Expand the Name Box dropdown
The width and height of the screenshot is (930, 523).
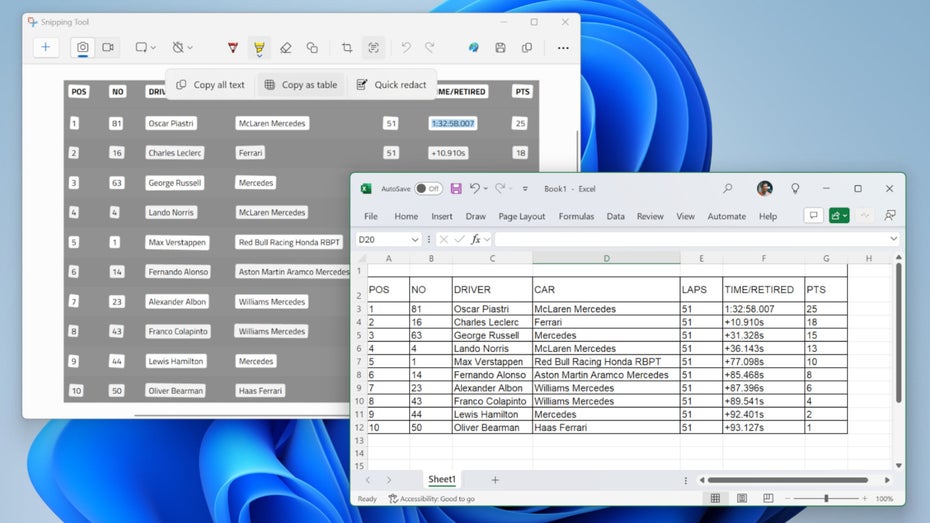(415, 239)
